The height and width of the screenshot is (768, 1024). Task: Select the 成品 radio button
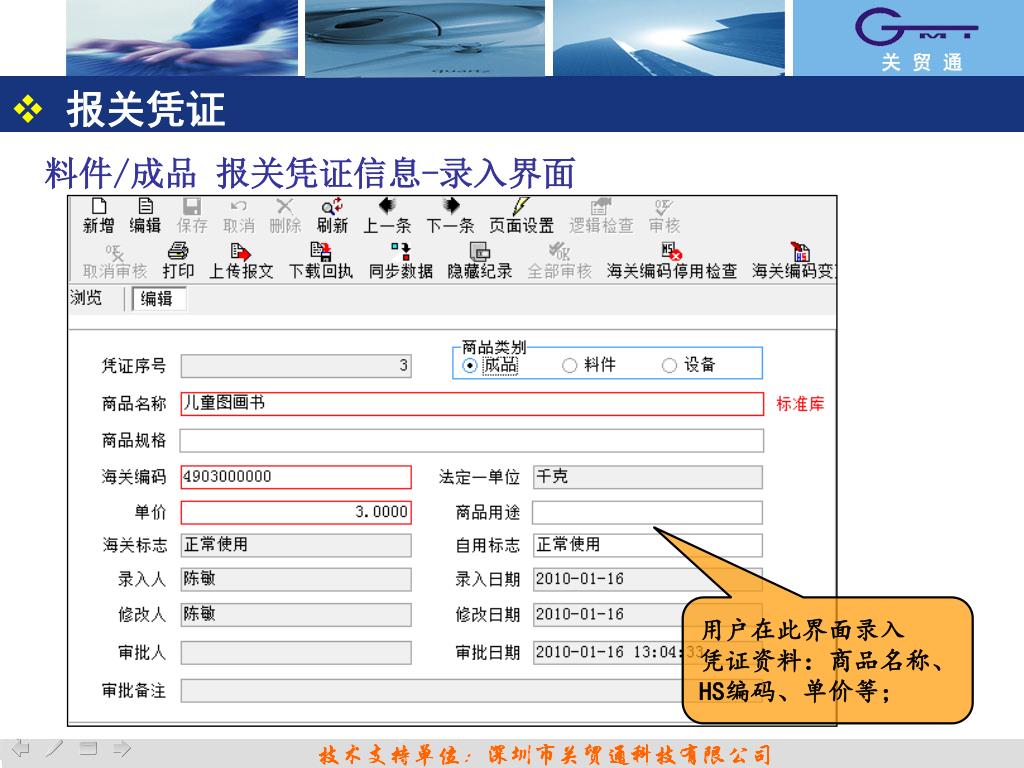469,366
